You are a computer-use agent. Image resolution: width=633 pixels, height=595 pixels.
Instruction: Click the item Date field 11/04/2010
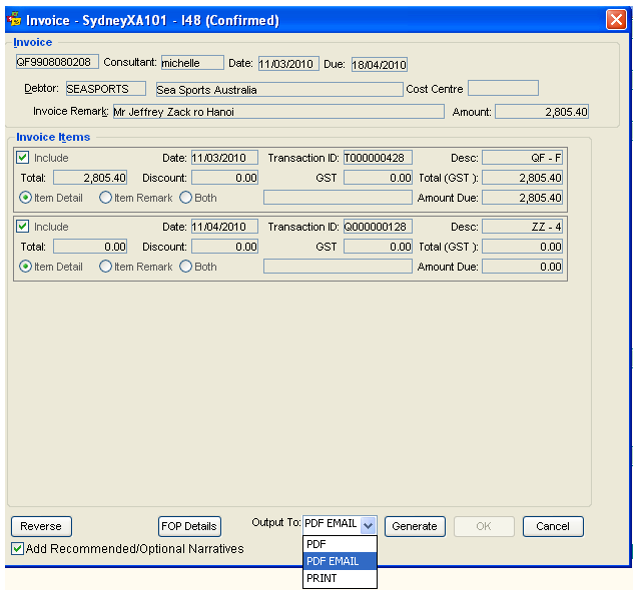224,227
